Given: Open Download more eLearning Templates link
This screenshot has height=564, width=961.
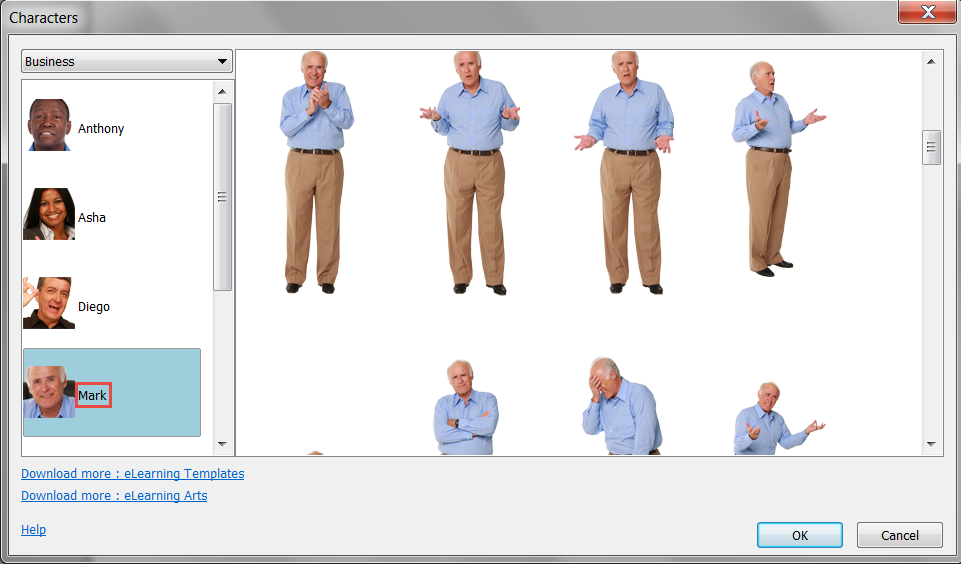Looking at the screenshot, I should pyautogui.click(x=132, y=474).
